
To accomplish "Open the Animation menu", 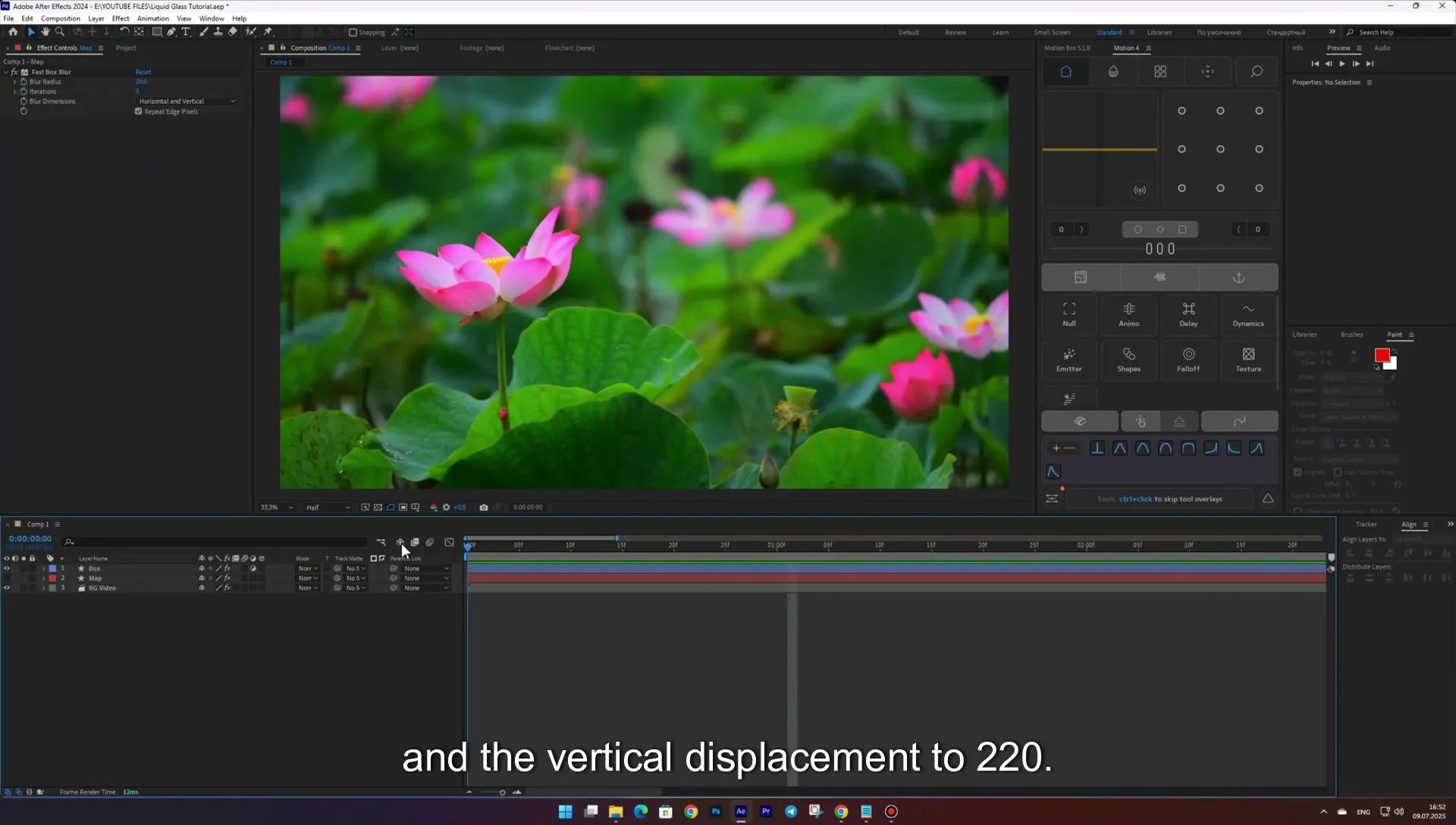I will point(152,18).
